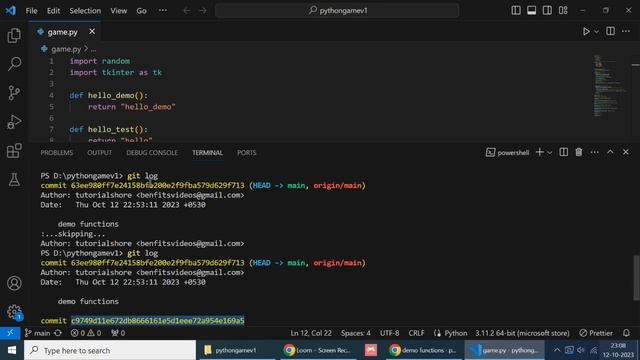Open the pythongamev1 folder taskbar item
Image resolution: width=640 pixels, height=360 pixels.
[x=236, y=350]
